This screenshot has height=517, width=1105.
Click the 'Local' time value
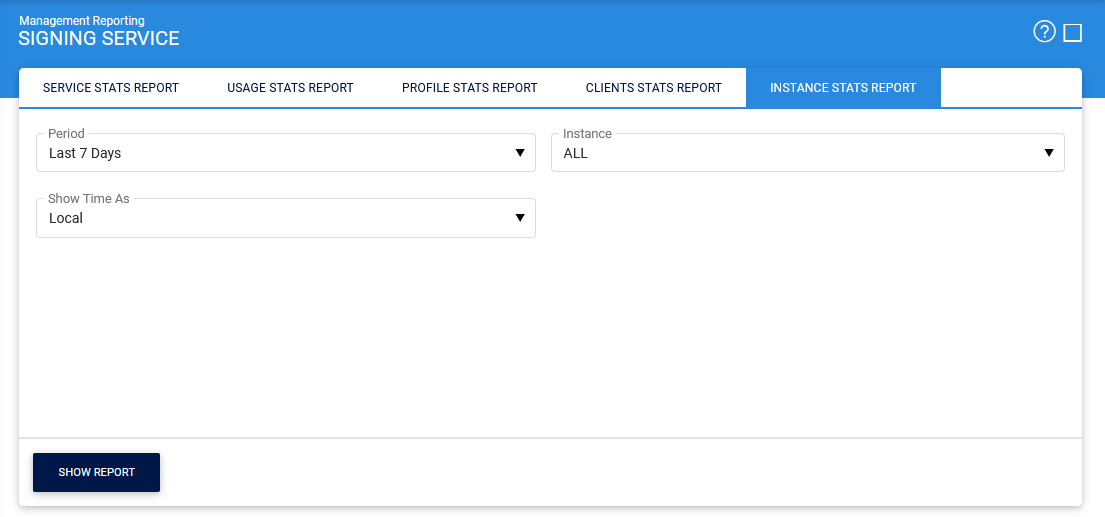[x=66, y=218]
